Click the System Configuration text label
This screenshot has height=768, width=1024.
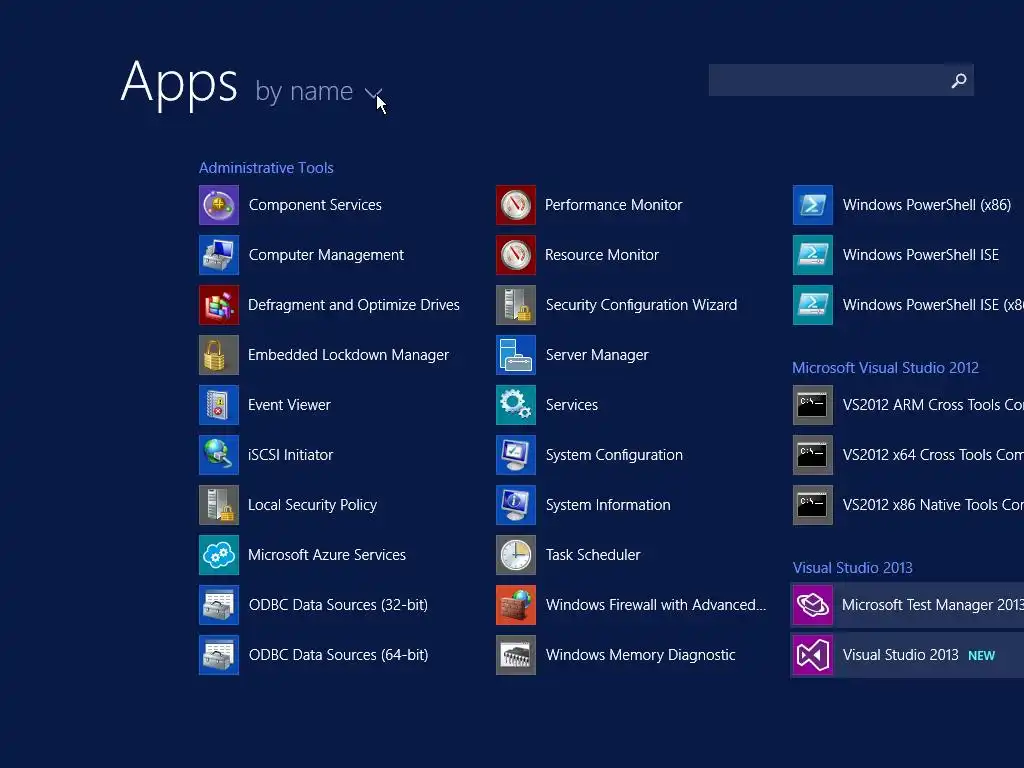[615, 455]
